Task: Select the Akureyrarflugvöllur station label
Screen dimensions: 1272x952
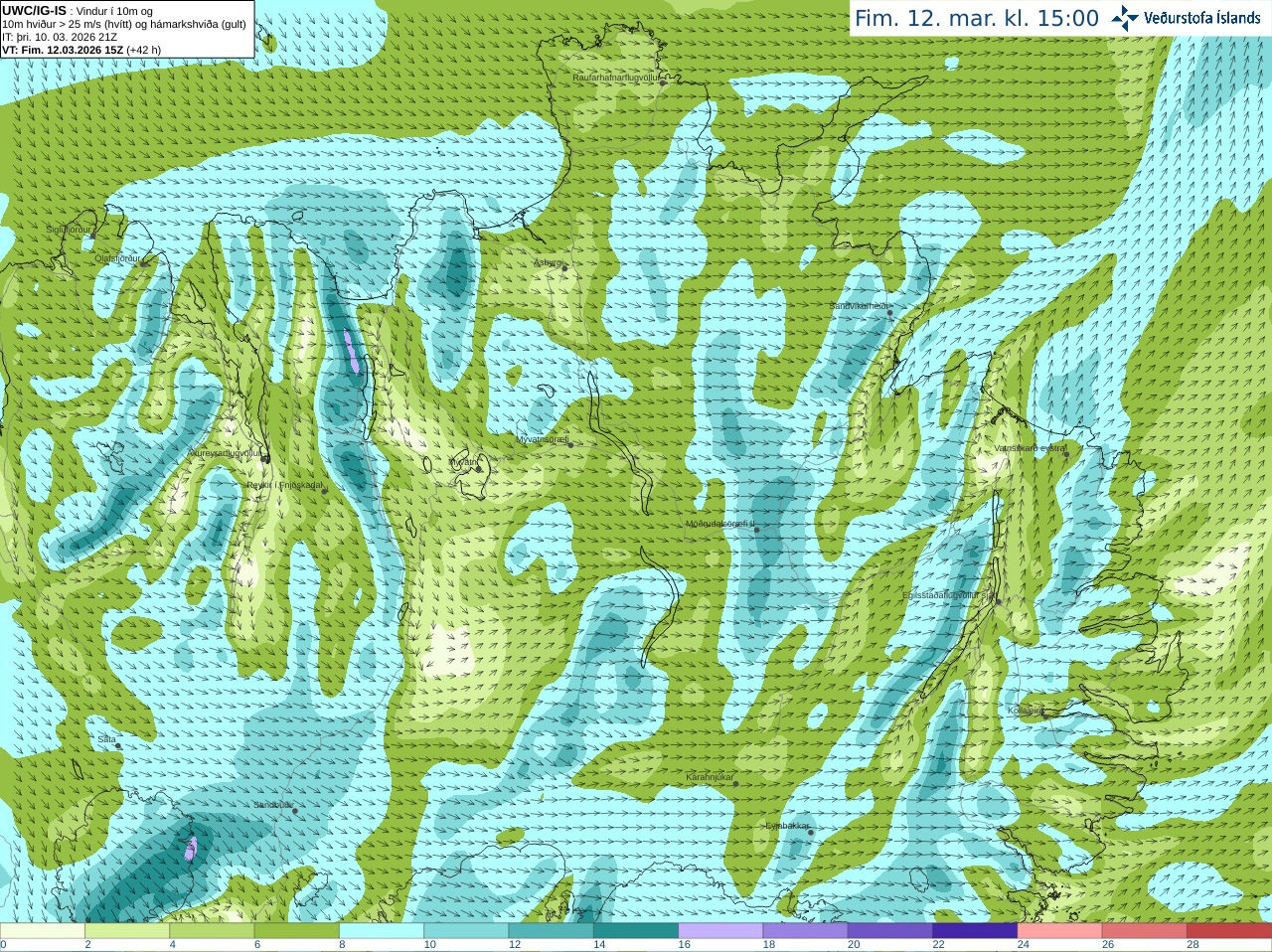Action: pos(226,453)
